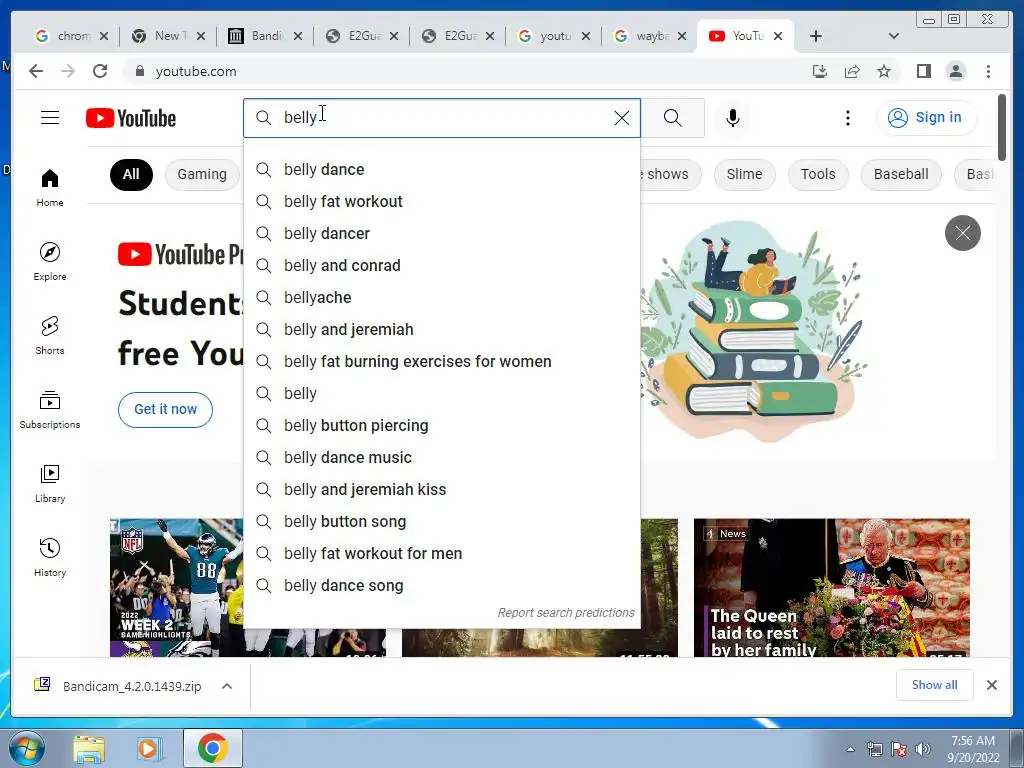Clear the search box with the X icon
This screenshot has width=1024, height=768.
[x=622, y=118]
